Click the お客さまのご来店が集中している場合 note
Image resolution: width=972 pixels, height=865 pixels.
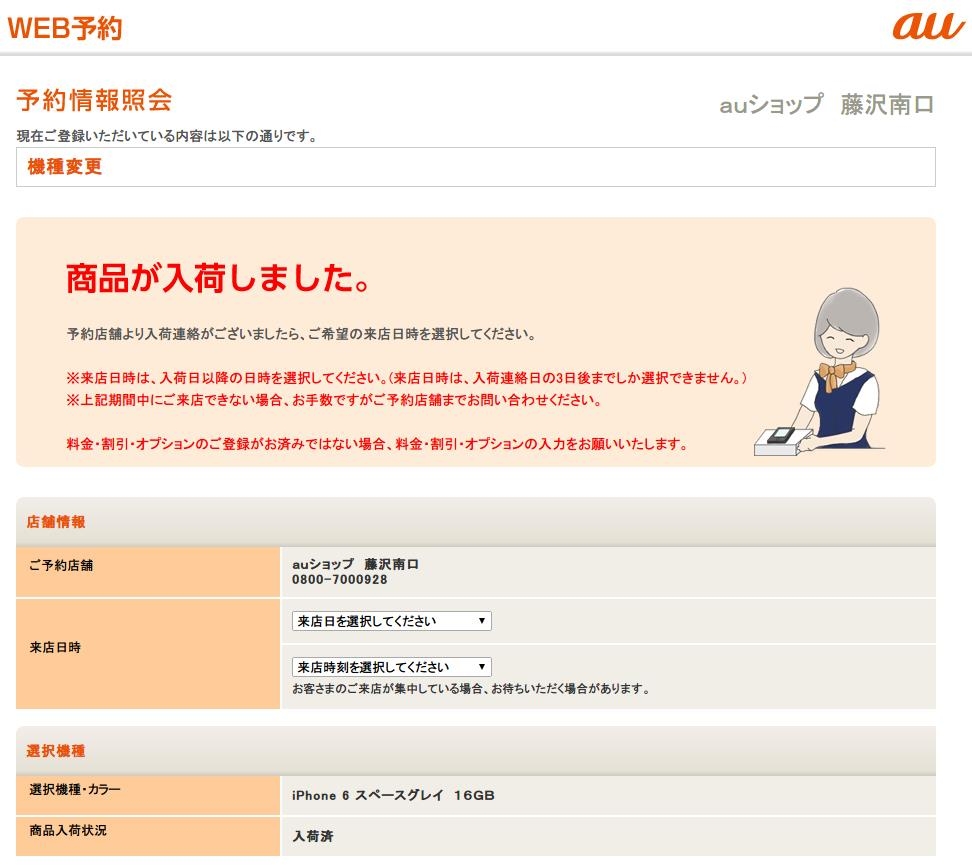point(471,688)
